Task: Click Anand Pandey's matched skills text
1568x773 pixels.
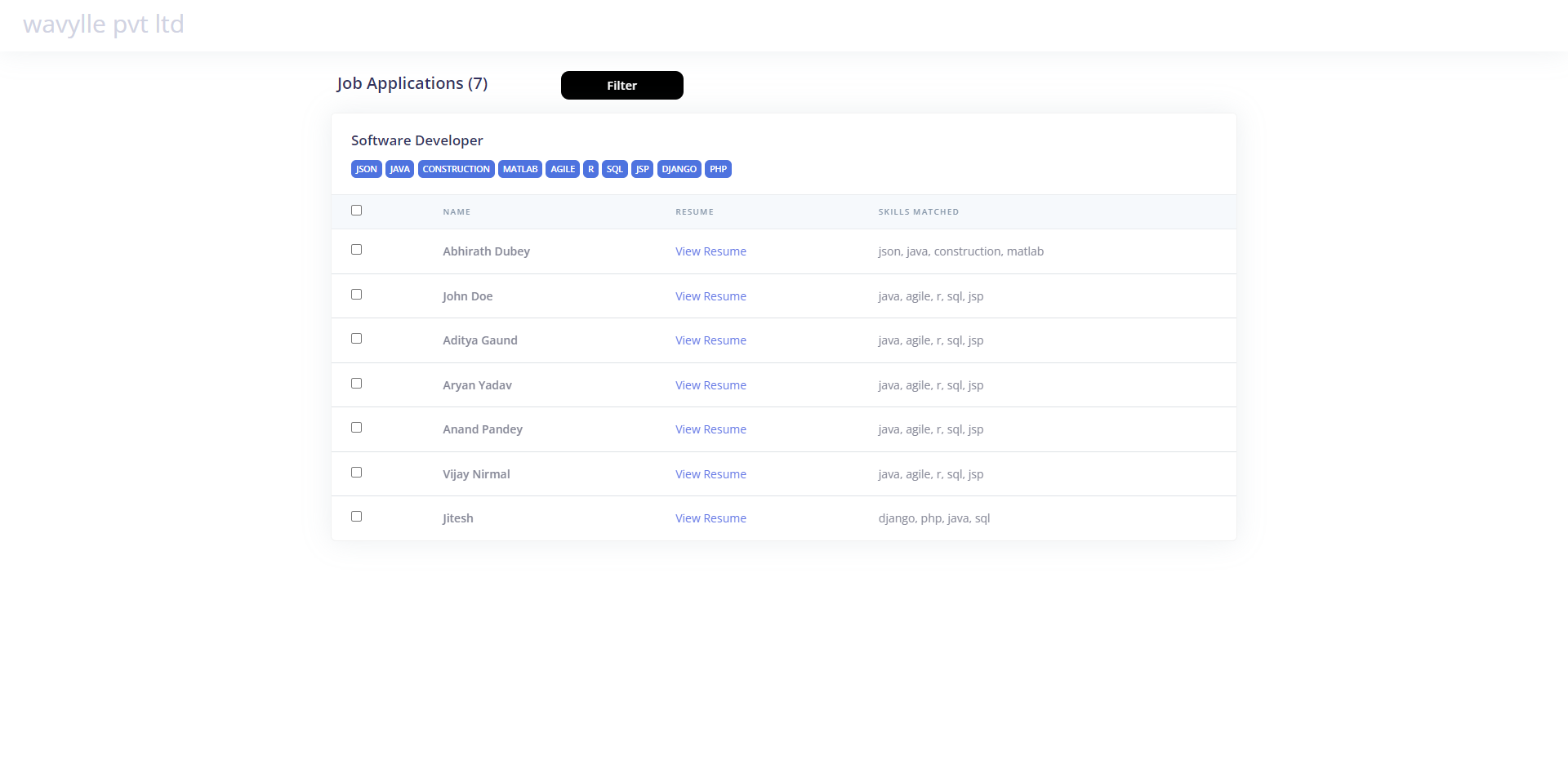Action: click(930, 429)
